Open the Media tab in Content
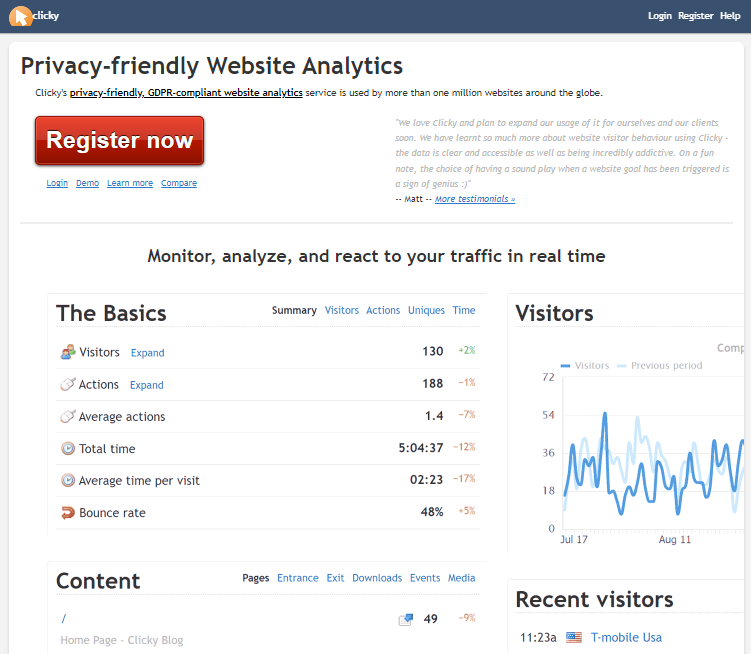 pos(461,578)
